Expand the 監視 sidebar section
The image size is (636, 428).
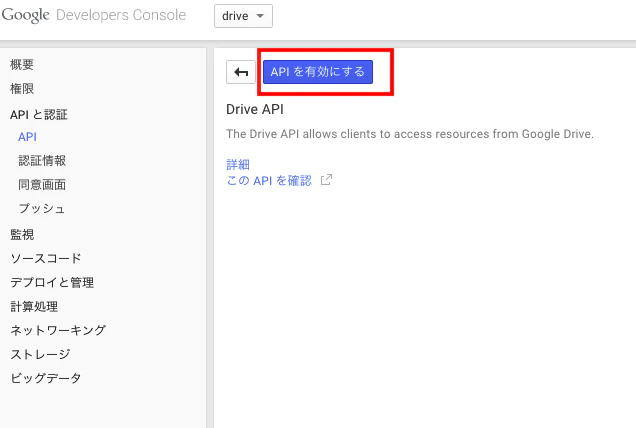[x=22, y=234]
